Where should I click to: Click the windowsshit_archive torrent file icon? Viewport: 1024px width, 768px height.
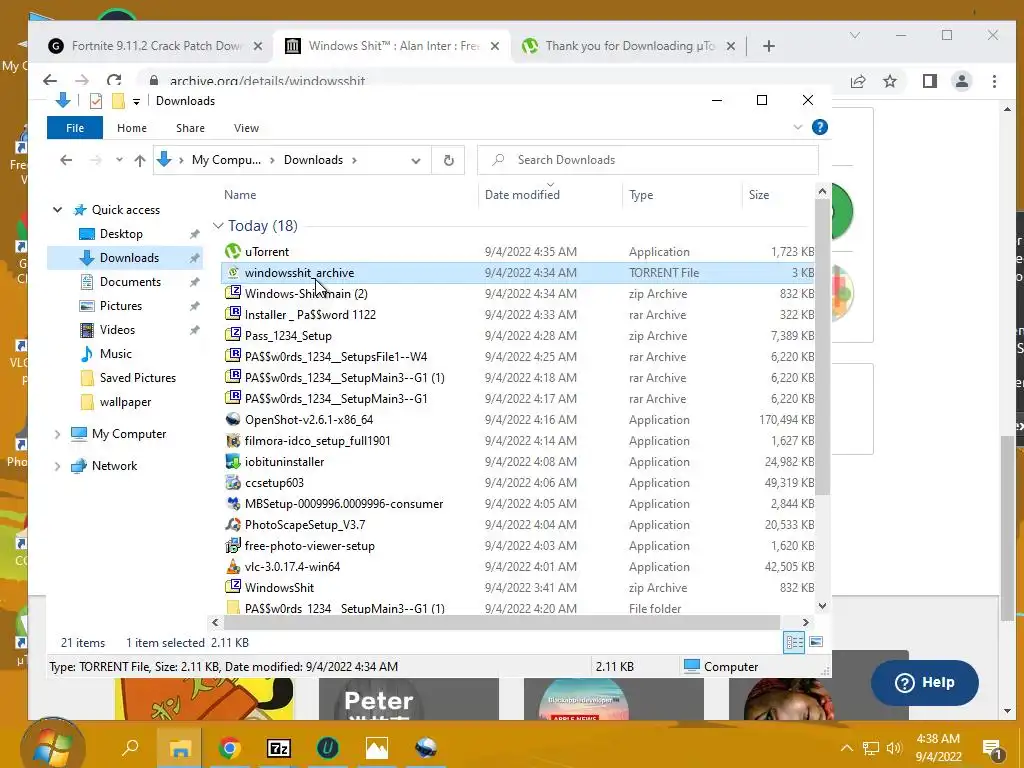tap(233, 273)
